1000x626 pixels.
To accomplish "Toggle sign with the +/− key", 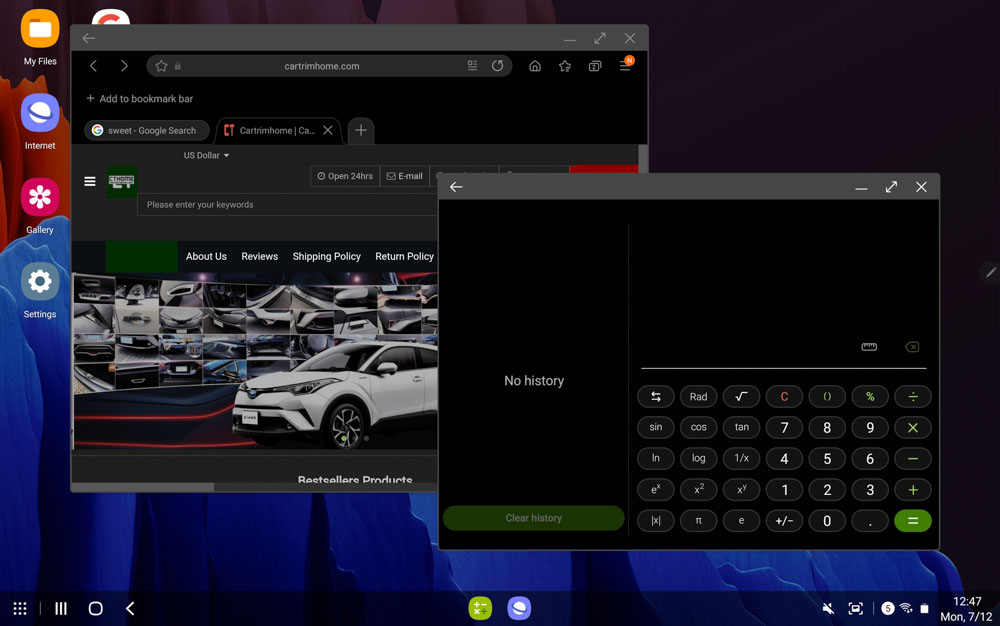I will click(784, 521).
